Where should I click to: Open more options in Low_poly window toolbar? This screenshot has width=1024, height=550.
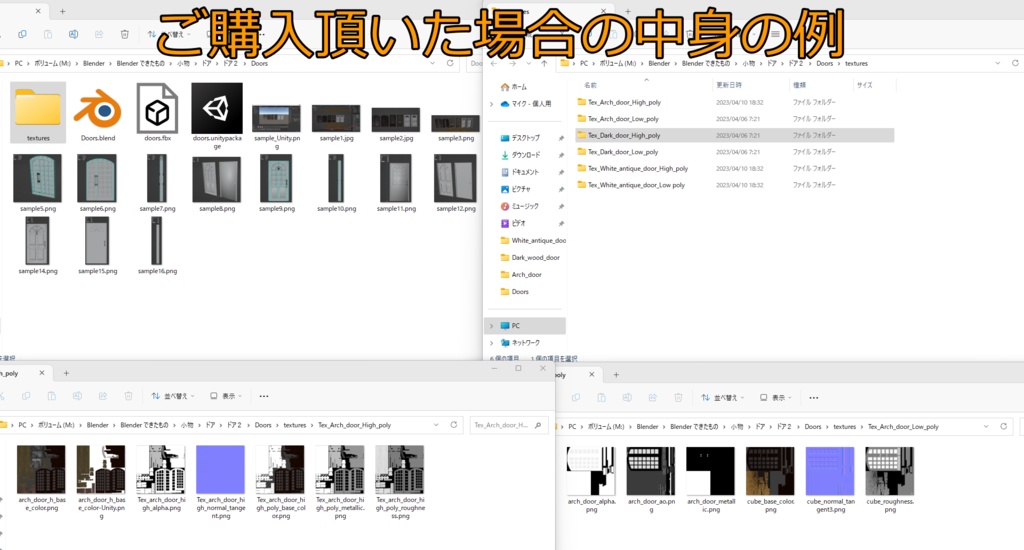coord(814,397)
